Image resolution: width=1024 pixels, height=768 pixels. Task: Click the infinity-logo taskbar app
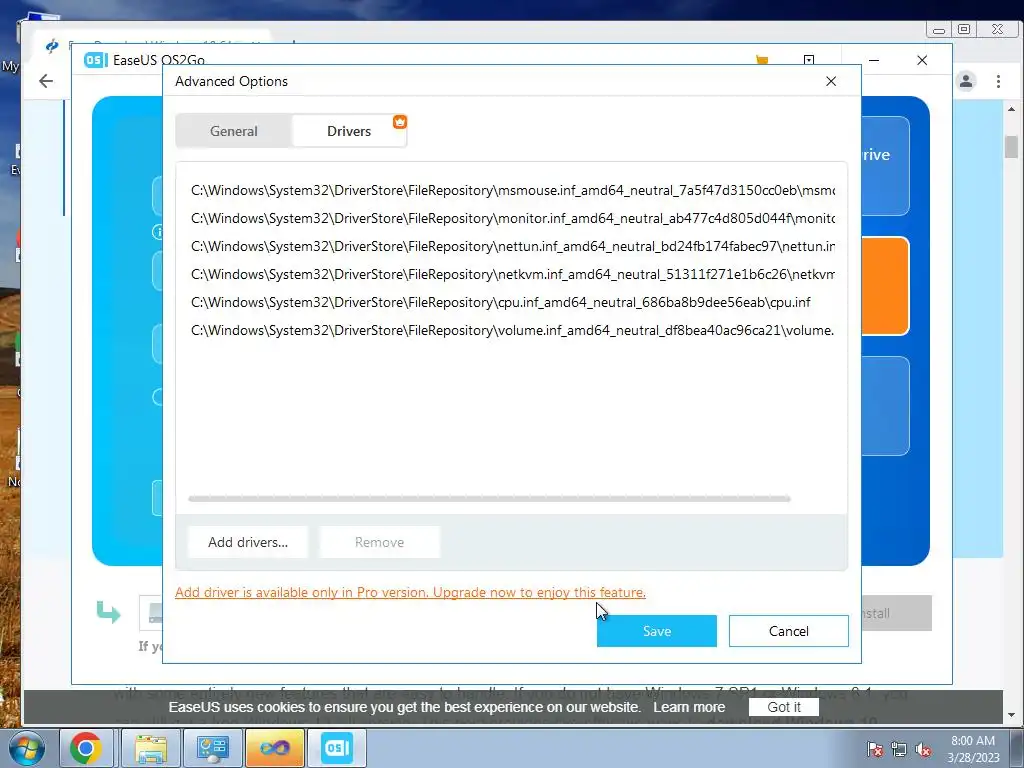[x=274, y=748]
